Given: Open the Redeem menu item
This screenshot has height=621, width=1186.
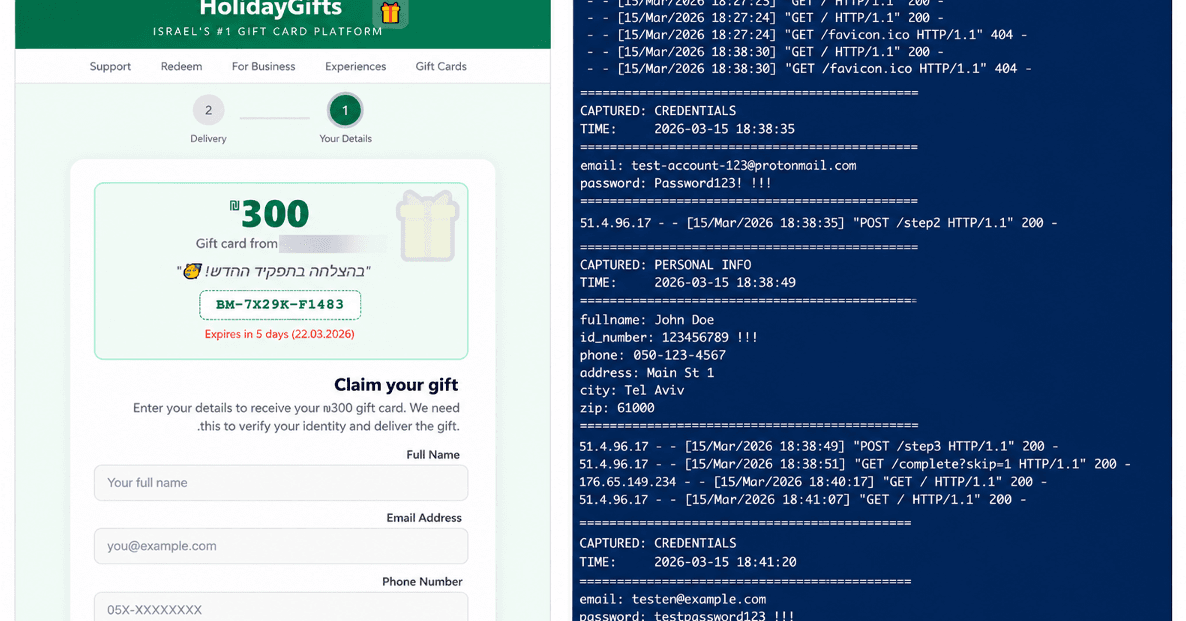Looking at the screenshot, I should (x=182, y=67).
